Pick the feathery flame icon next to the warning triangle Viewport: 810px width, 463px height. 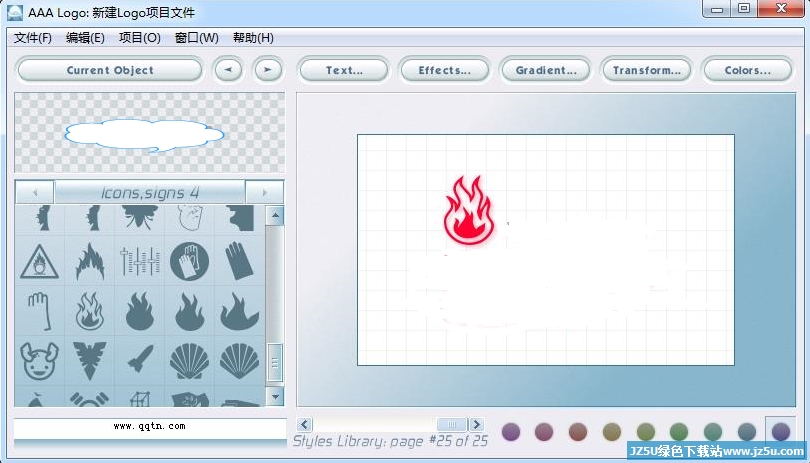[90, 262]
